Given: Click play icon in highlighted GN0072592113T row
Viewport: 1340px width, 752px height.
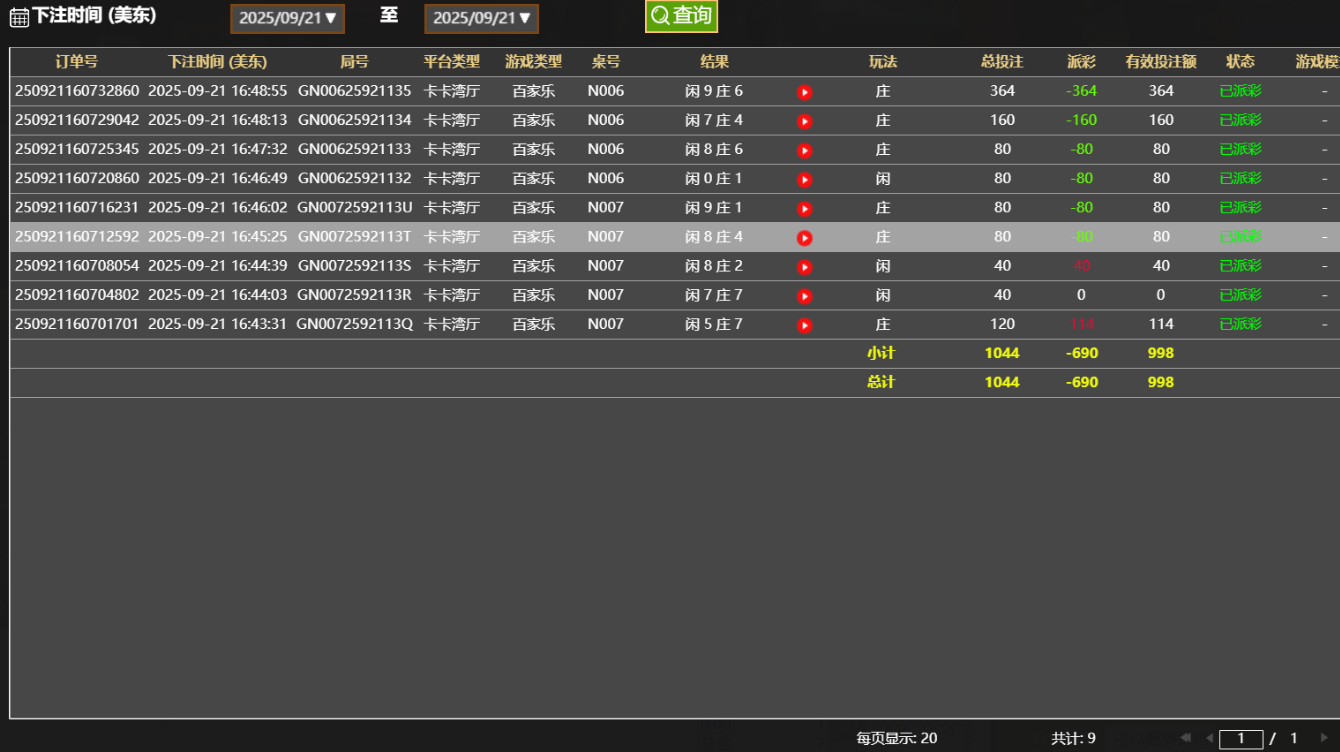Looking at the screenshot, I should (x=804, y=238).
